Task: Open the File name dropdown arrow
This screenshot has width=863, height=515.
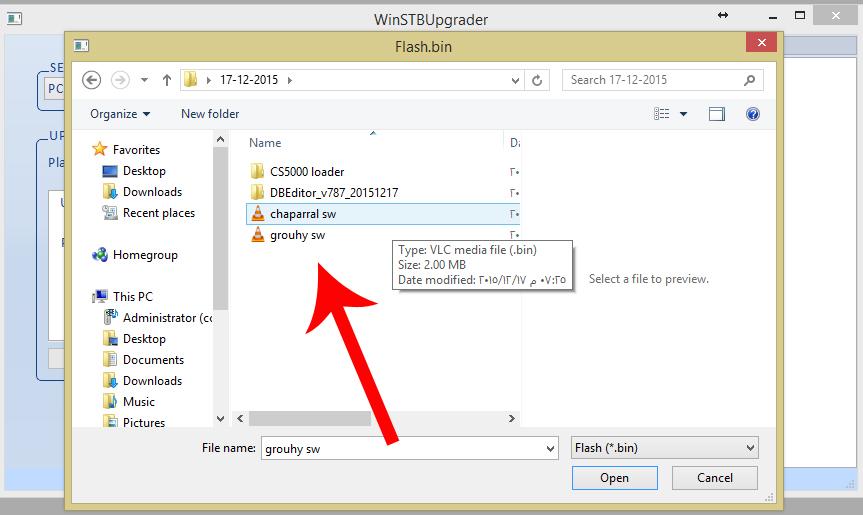Action: (550, 448)
